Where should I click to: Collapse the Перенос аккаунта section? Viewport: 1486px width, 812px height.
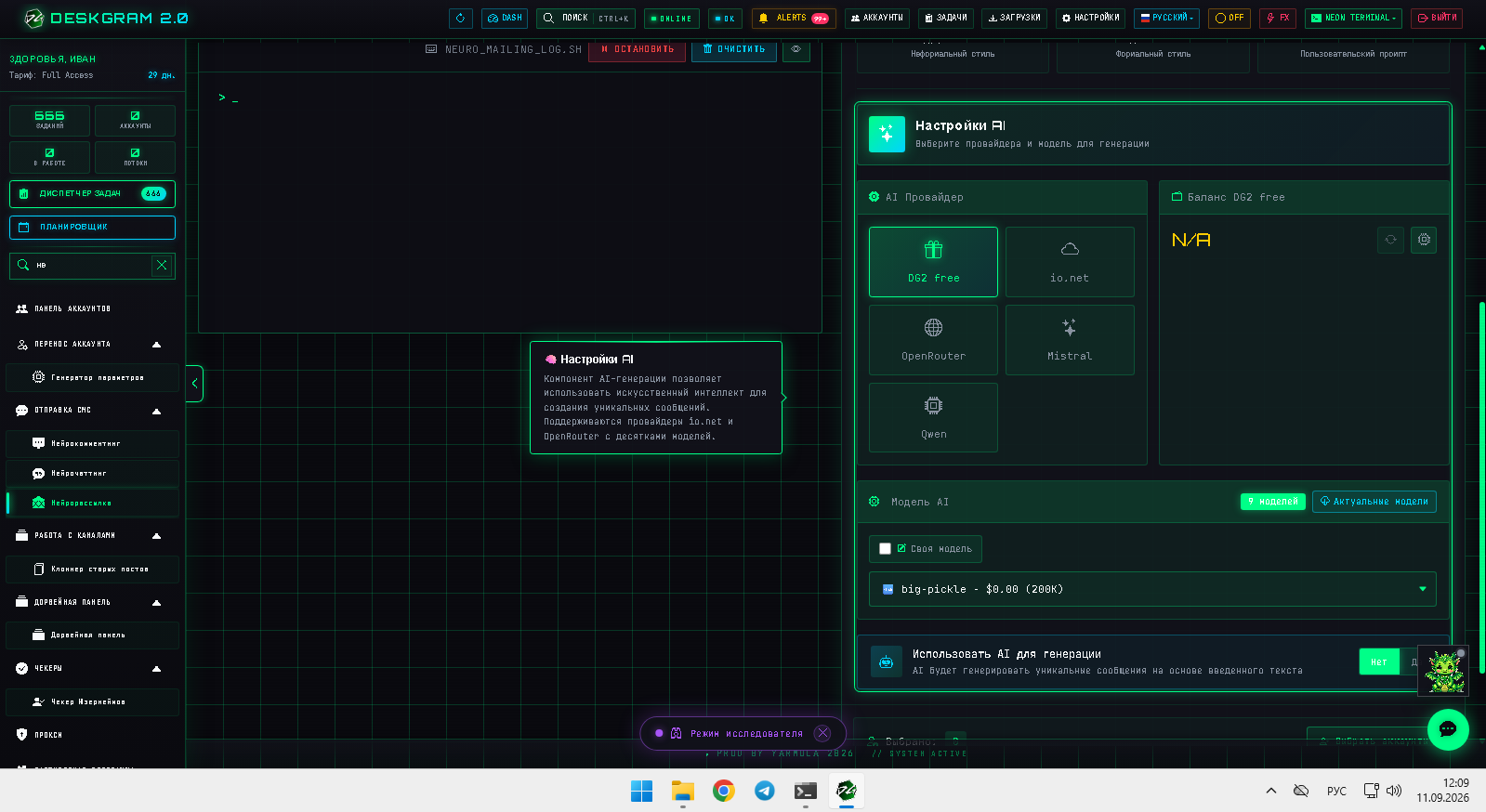156,345
